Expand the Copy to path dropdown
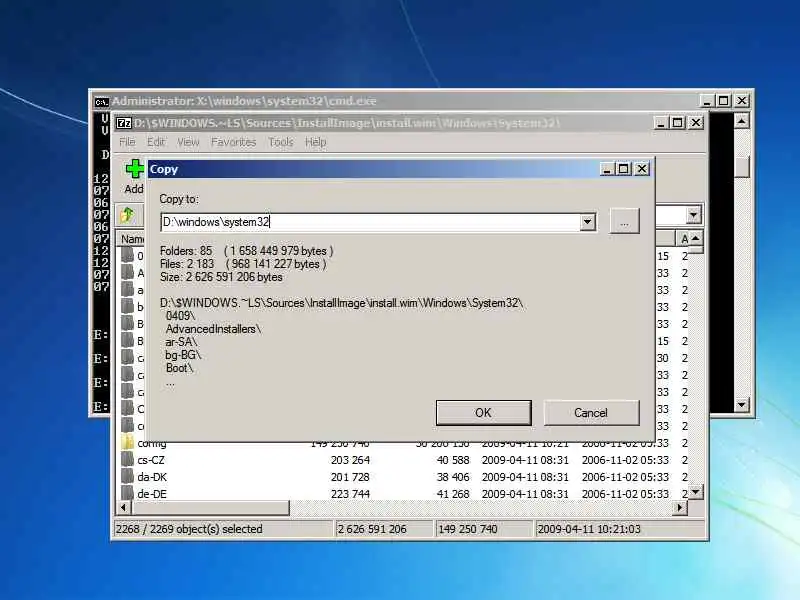 (587, 222)
